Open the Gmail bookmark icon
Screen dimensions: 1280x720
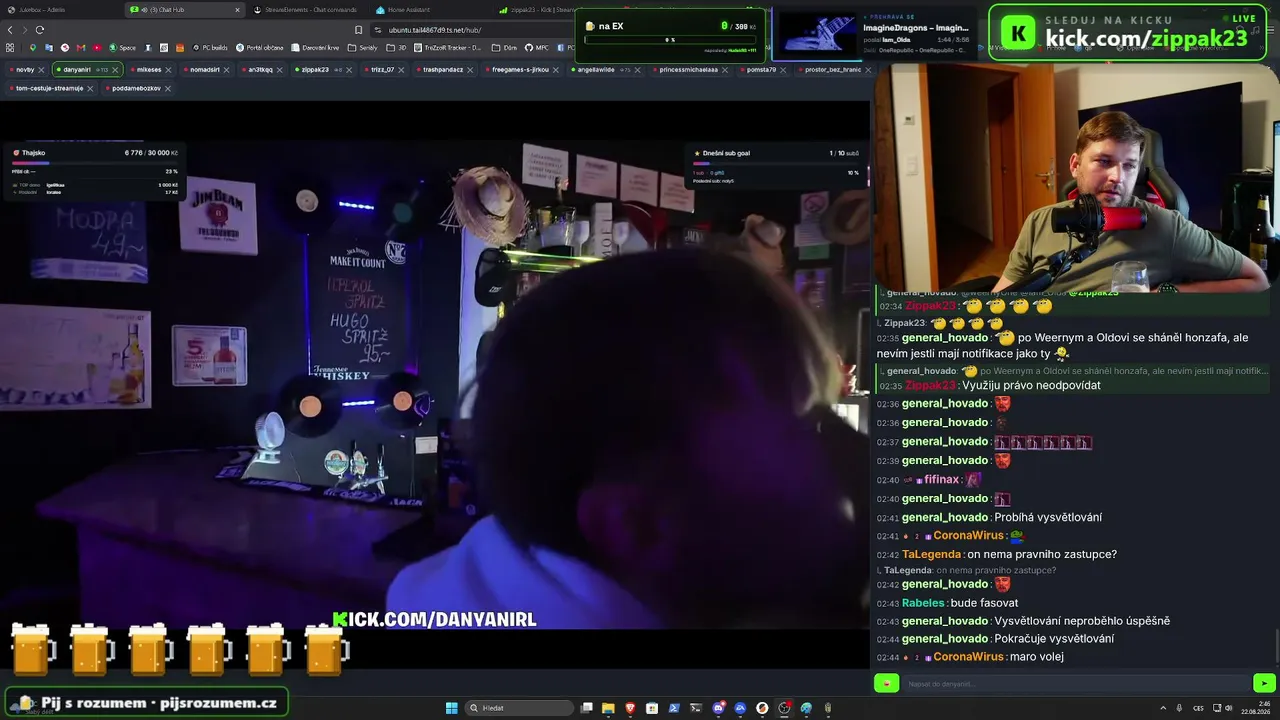coord(81,48)
